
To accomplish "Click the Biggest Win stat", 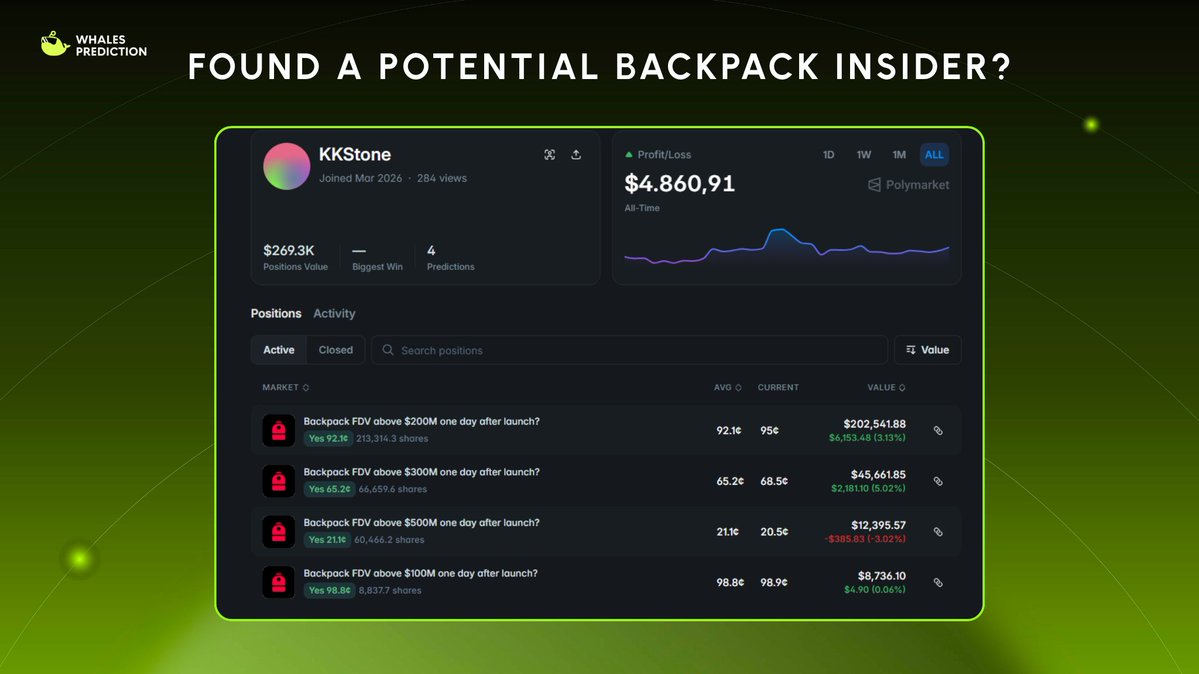I will (x=377, y=257).
